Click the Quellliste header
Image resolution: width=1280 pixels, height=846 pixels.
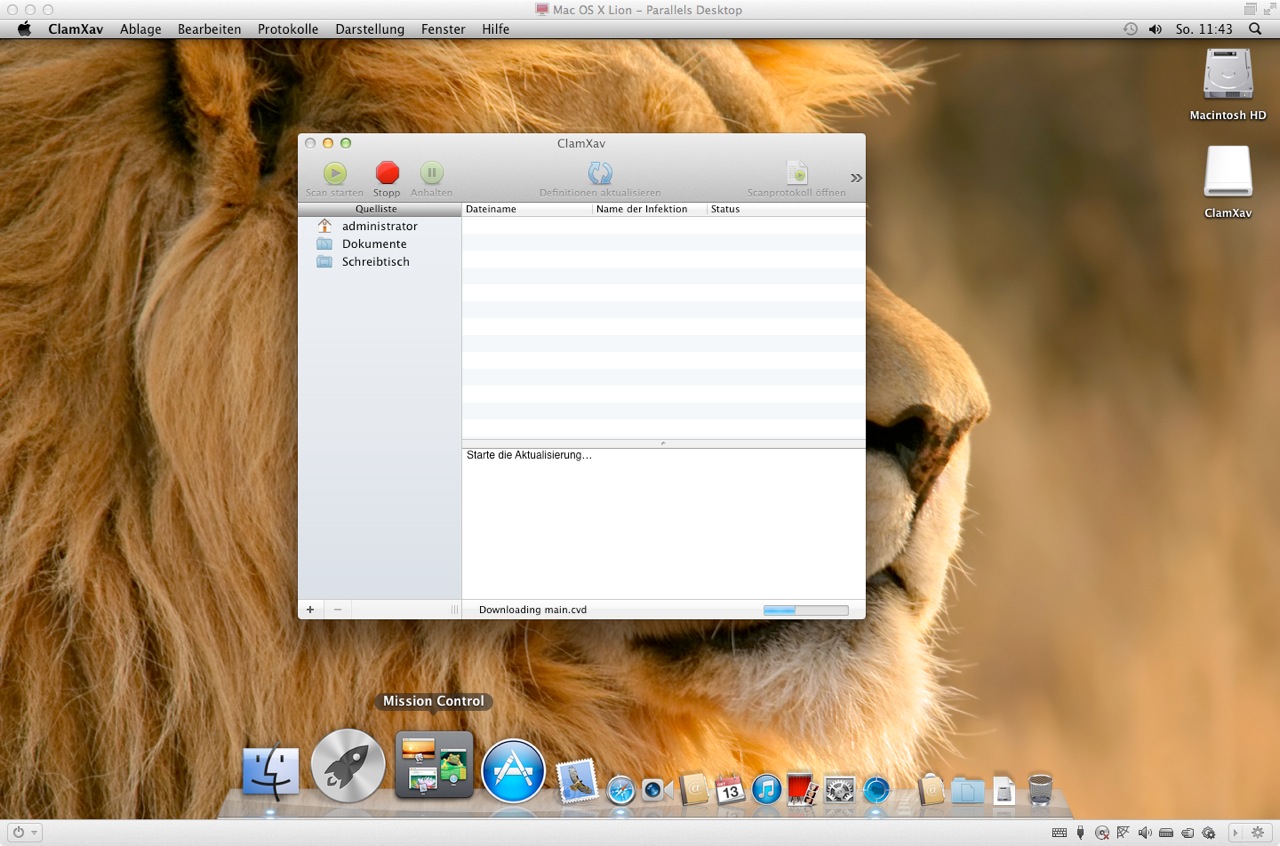(379, 209)
